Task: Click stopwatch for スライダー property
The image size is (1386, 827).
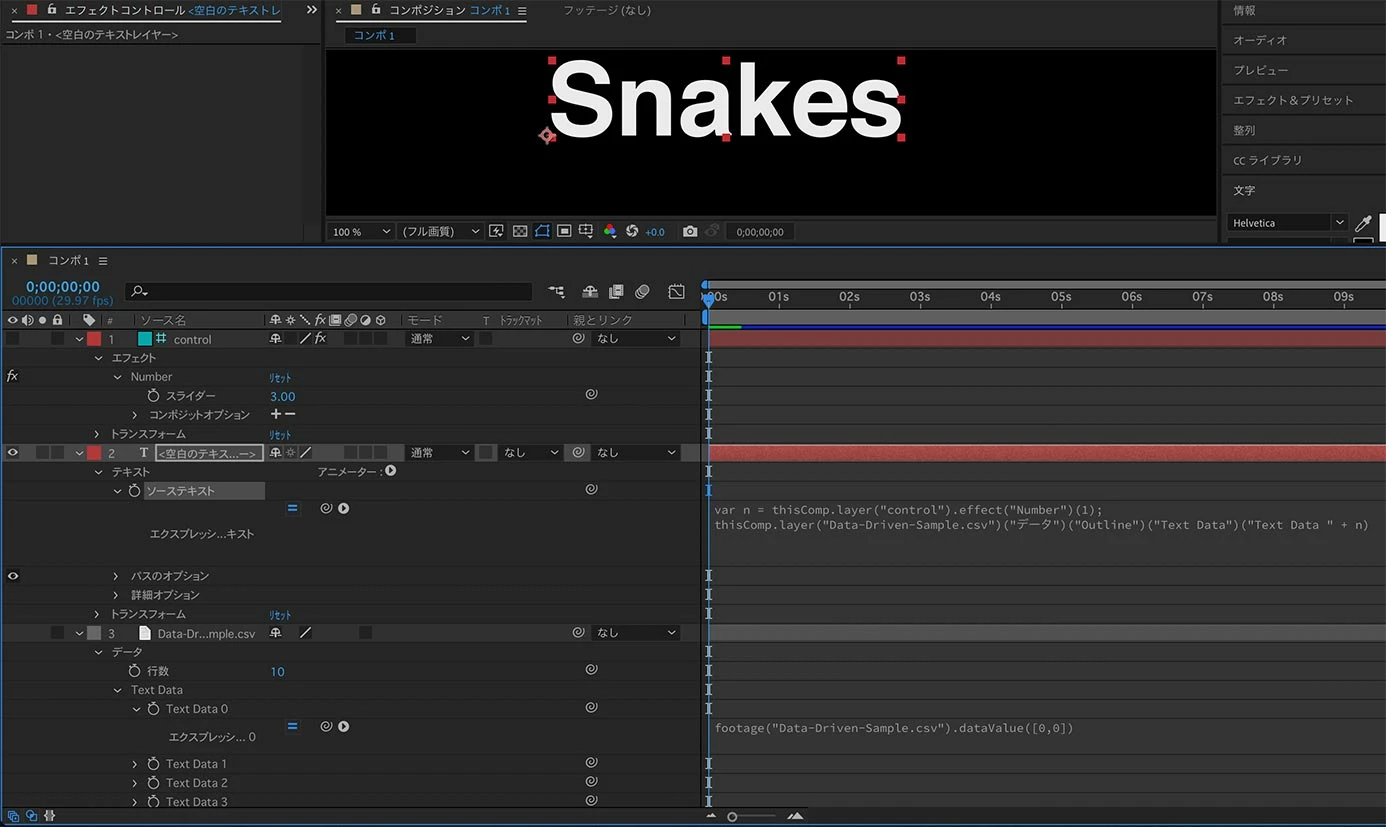Action: coord(154,396)
